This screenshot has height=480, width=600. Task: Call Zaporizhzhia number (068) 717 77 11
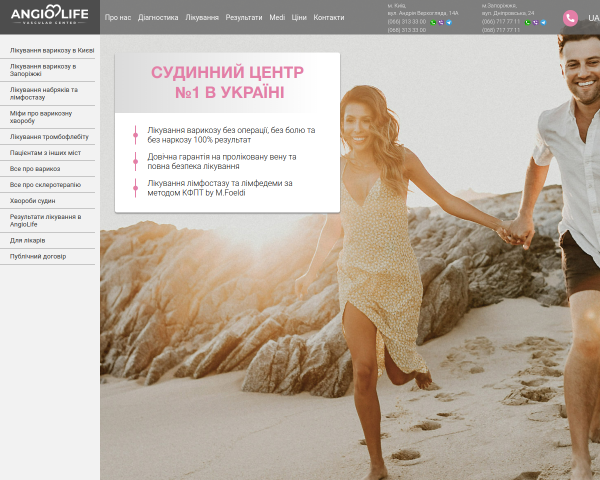(501, 30)
